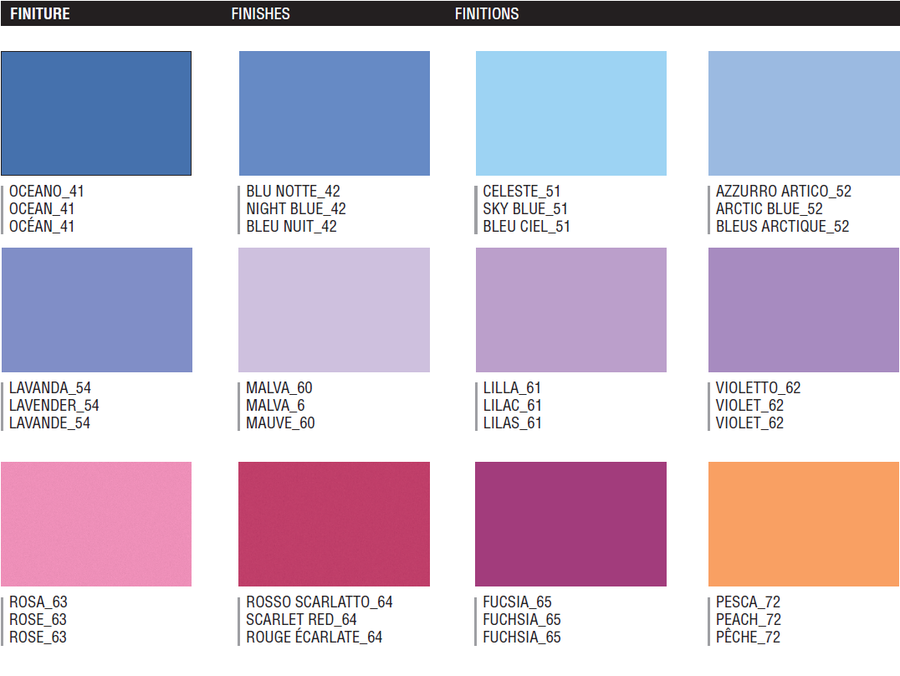This screenshot has width=900, height=676.
Task: Click the PÊCHE_72 label
Action: coord(748,636)
